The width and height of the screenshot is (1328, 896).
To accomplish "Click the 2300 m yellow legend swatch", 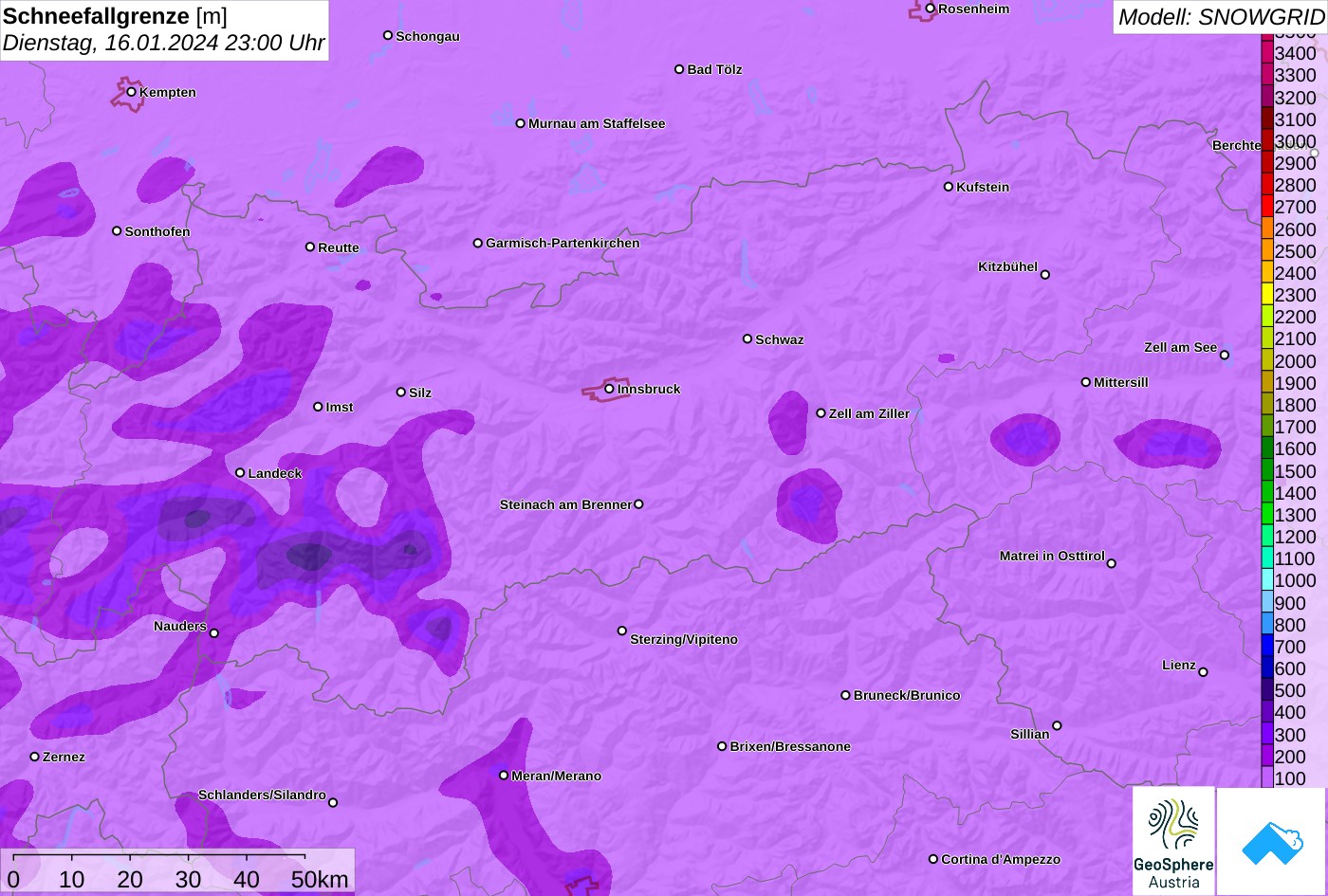I will 1267,294.
